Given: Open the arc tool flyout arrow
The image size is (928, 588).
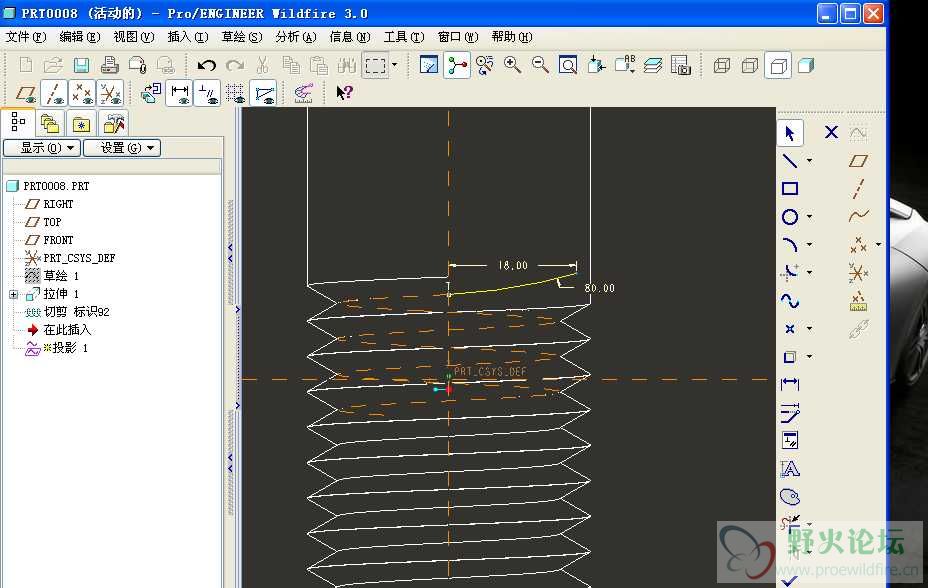Looking at the screenshot, I should click(x=810, y=244).
